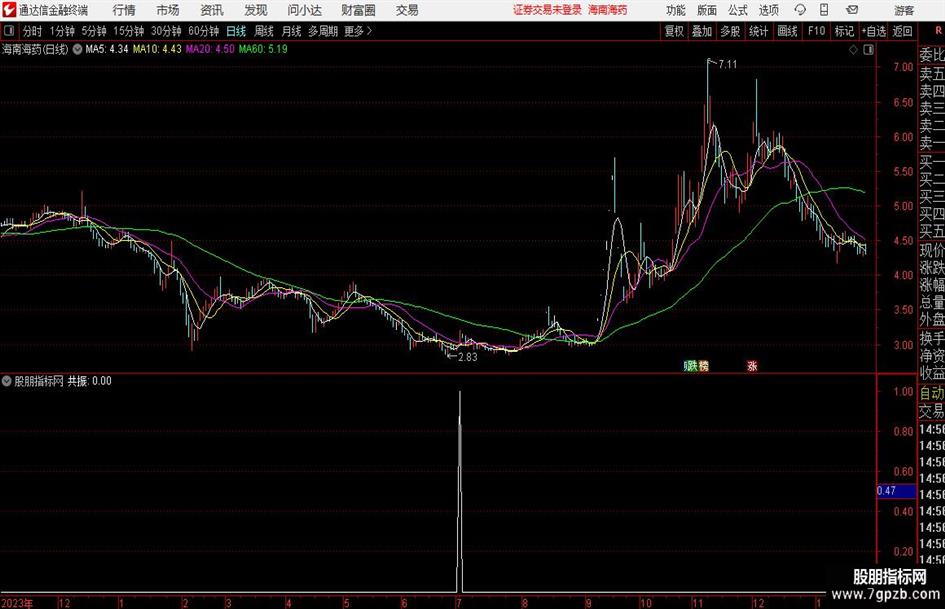945x609 pixels.
Task: Switch to 60分钟 period
Action: point(204,31)
